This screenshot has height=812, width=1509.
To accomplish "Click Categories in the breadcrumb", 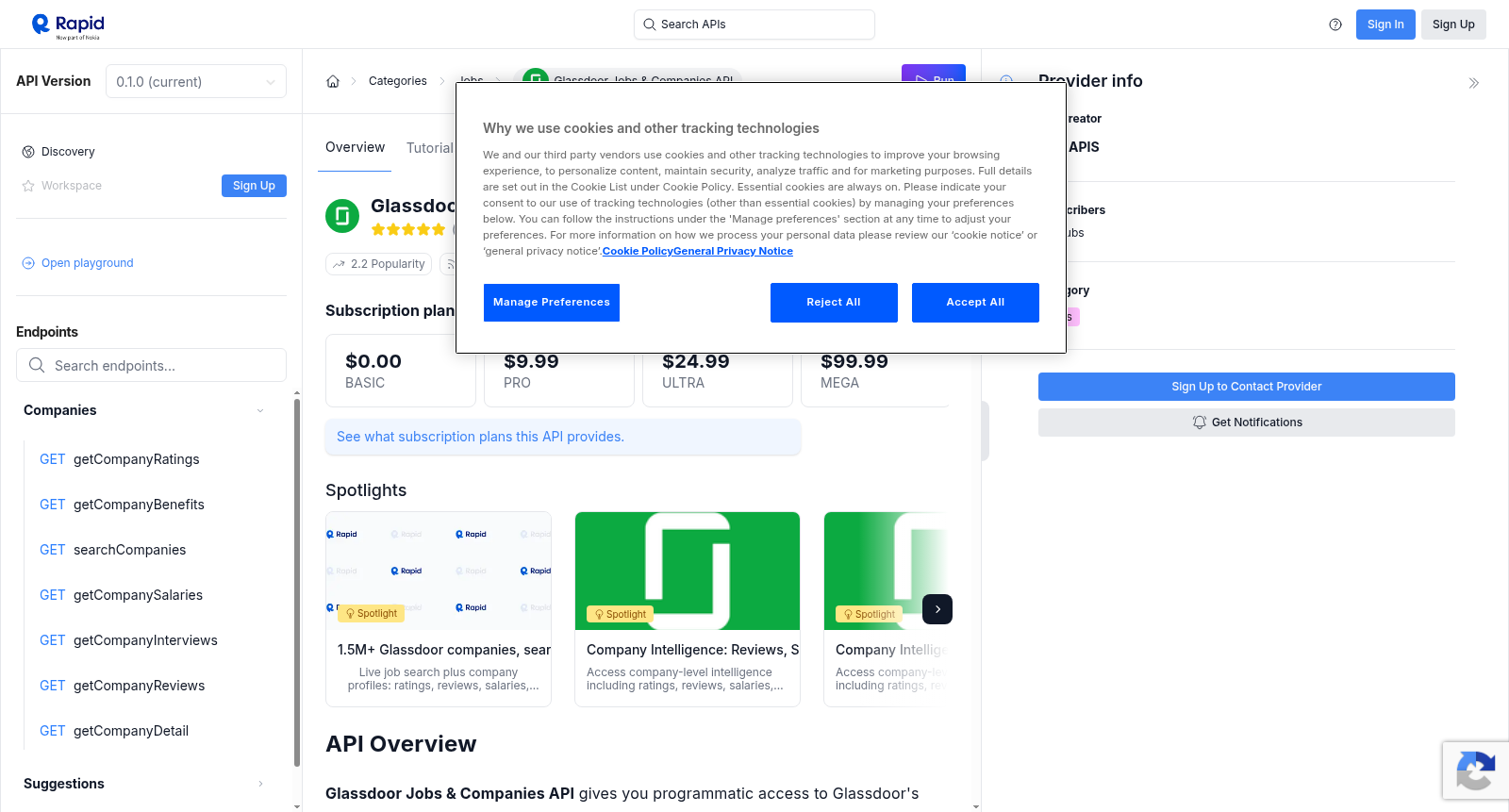I will 398,81.
